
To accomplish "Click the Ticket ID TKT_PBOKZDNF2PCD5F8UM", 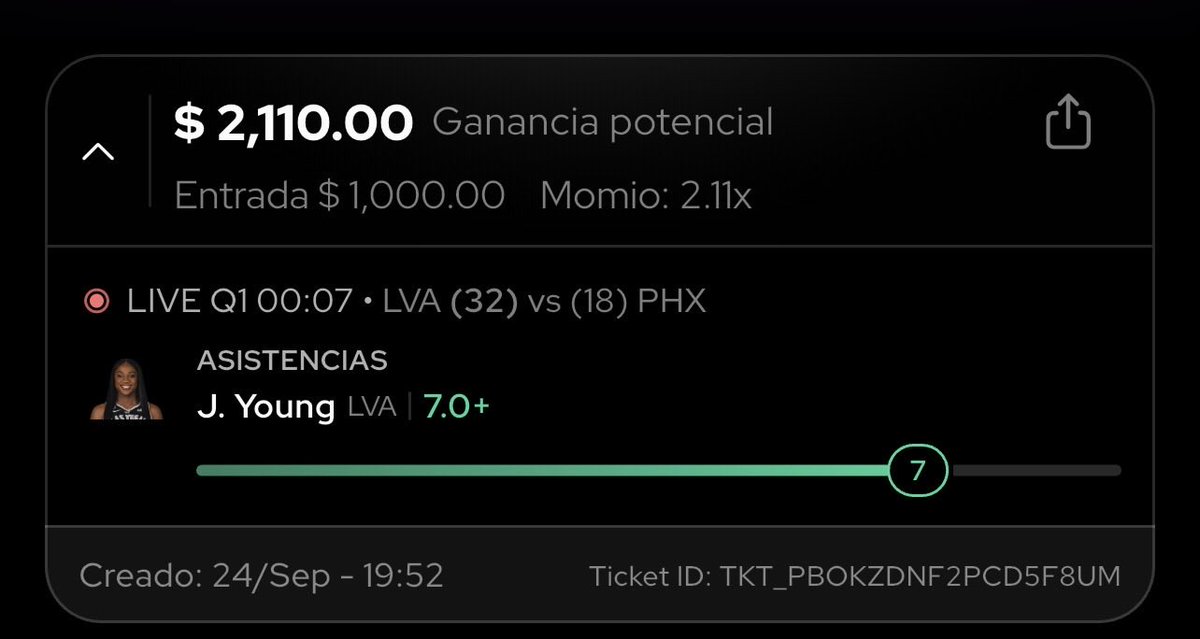I will click(855, 577).
